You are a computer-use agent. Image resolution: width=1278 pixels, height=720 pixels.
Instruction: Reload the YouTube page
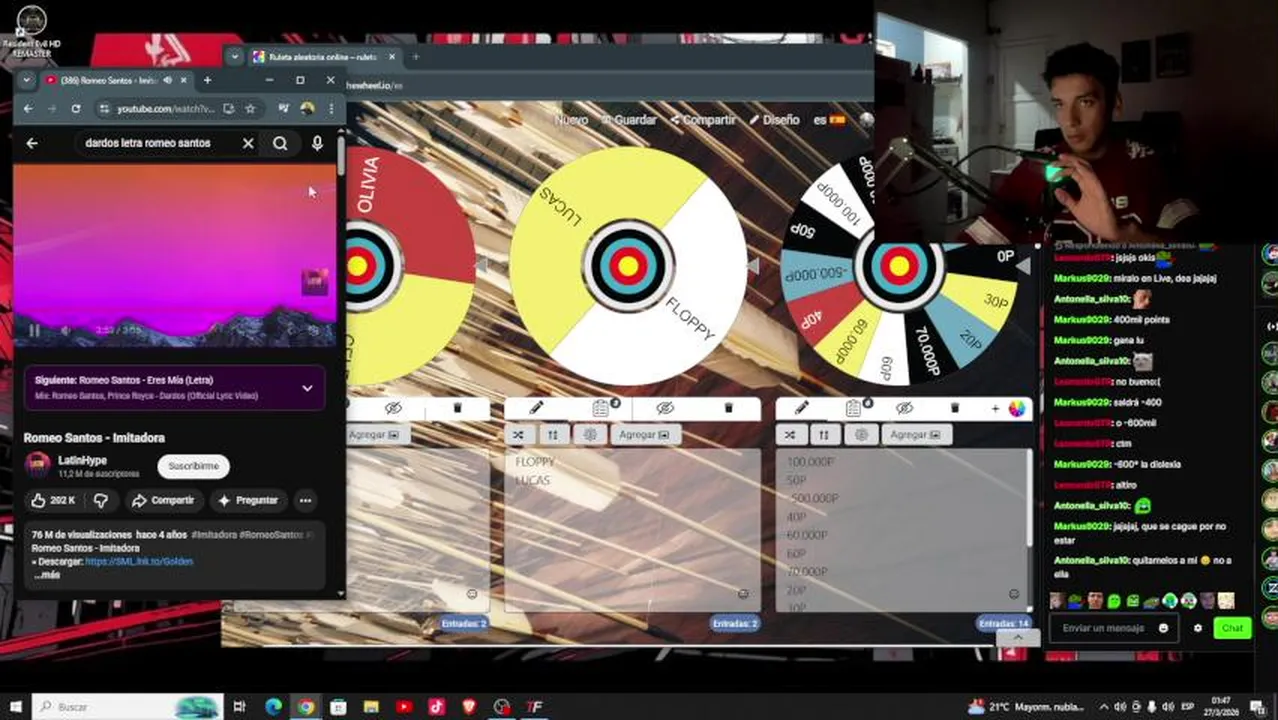click(x=76, y=108)
